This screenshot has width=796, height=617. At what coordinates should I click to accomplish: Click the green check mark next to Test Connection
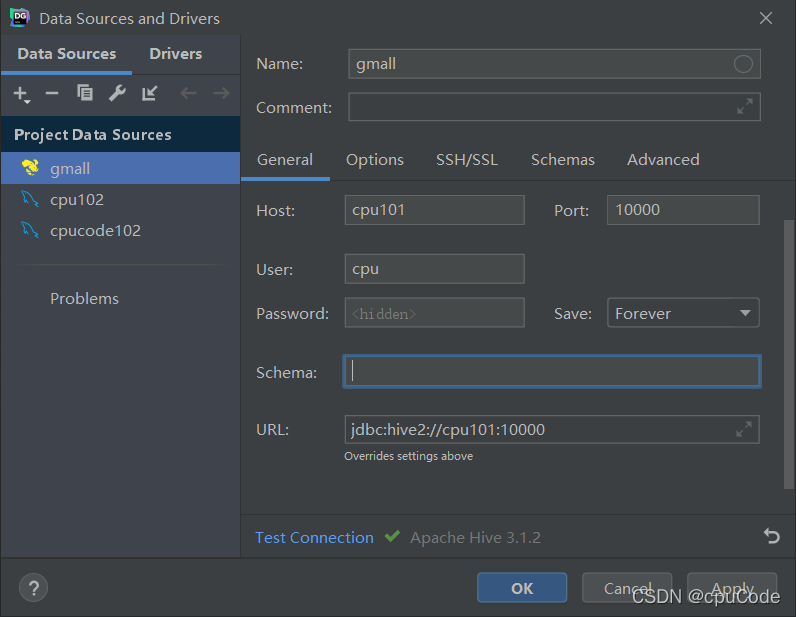pyautogui.click(x=392, y=536)
